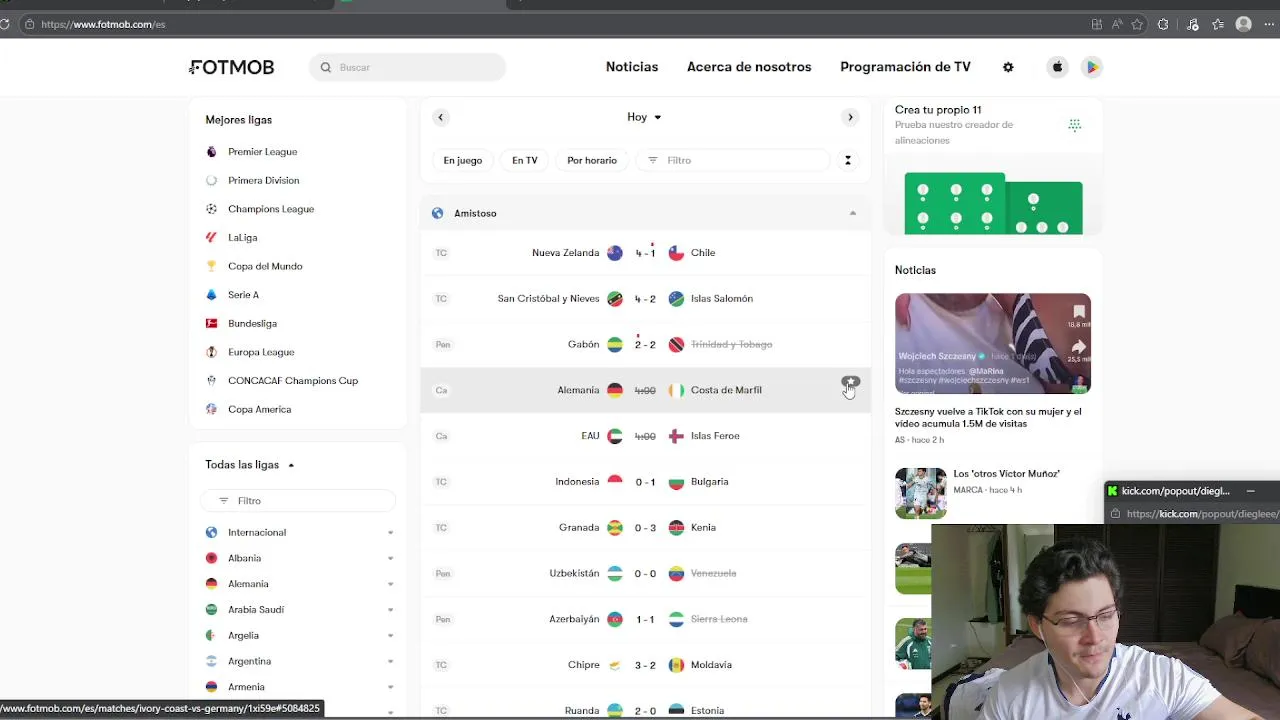Click the FotMob logo
The height and width of the screenshot is (720, 1280).
coord(232,67)
